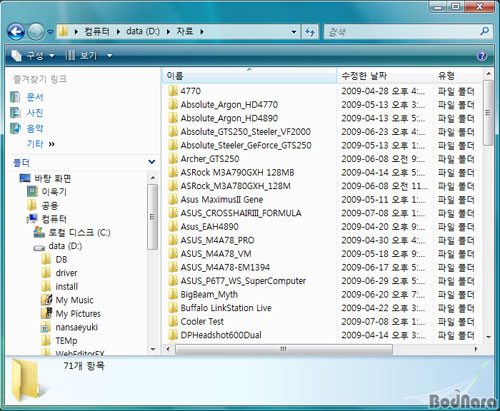The width and height of the screenshot is (500, 411).
Task: Select the ASUS_M4A78_VM folder name
Action: [x=216, y=254]
